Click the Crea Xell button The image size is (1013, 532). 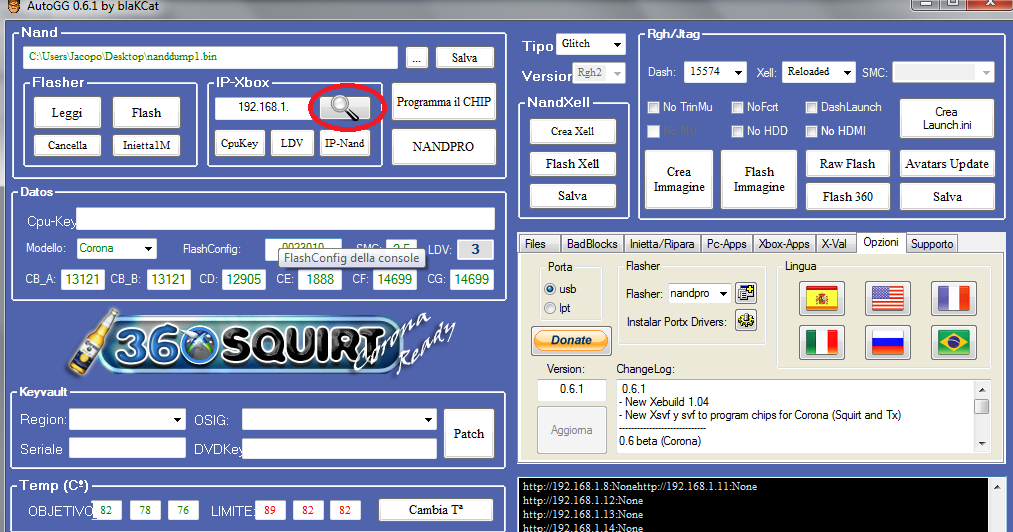(572, 131)
